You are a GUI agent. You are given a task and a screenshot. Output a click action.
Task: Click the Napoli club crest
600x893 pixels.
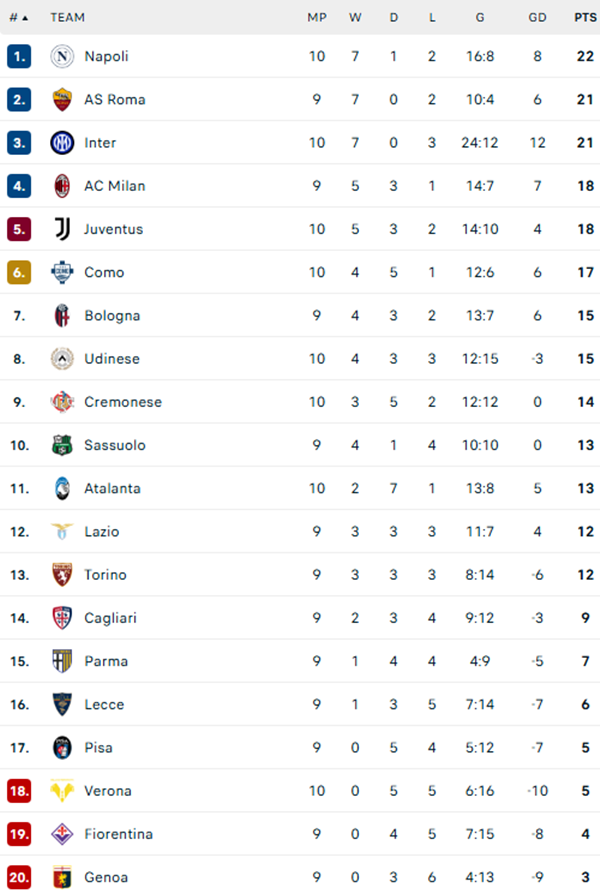click(x=58, y=56)
